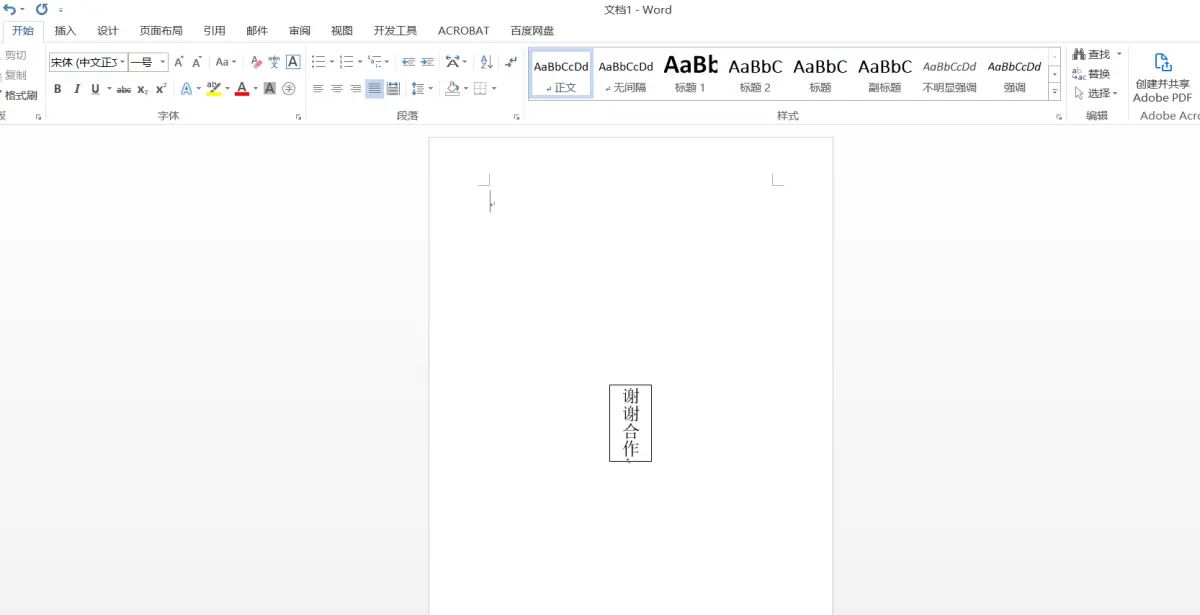The width and height of the screenshot is (1200, 615).
Task: Toggle bold formatting in the Font group
Action: coord(57,88)
